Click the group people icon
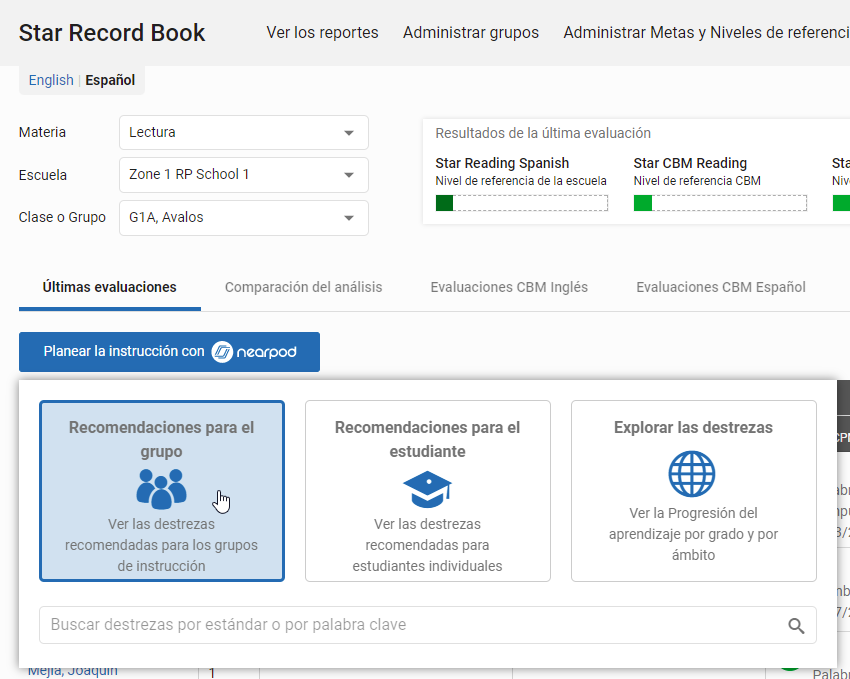 coord(162,489)
